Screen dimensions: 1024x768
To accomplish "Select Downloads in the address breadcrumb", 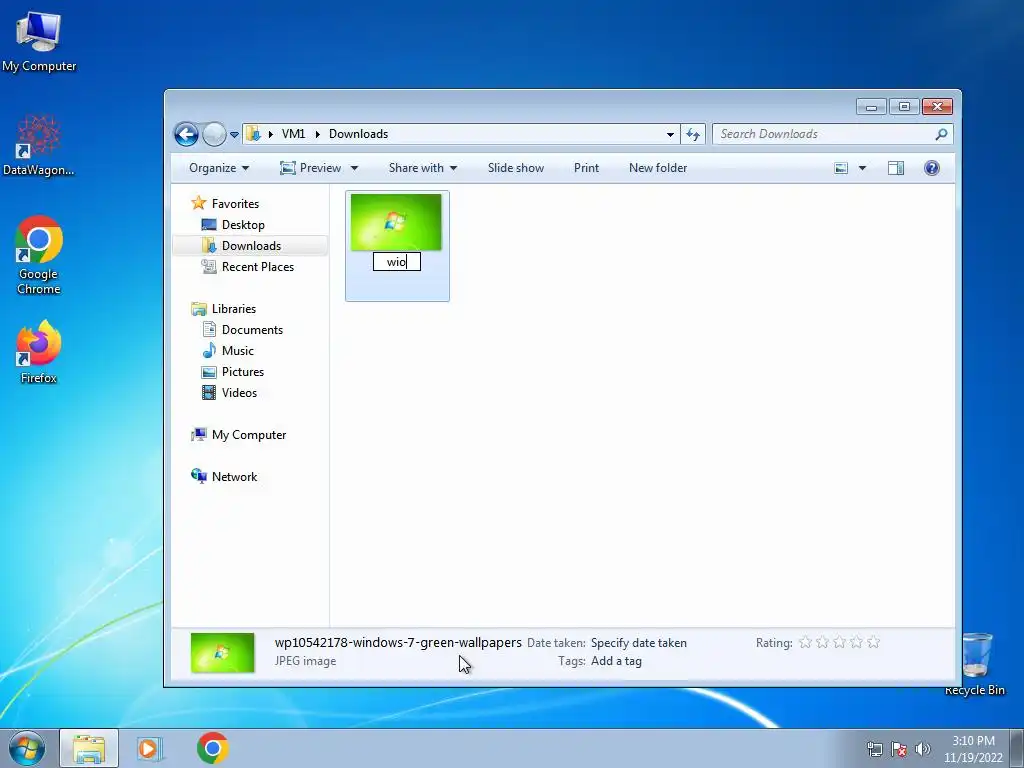I will pos(359,134).
